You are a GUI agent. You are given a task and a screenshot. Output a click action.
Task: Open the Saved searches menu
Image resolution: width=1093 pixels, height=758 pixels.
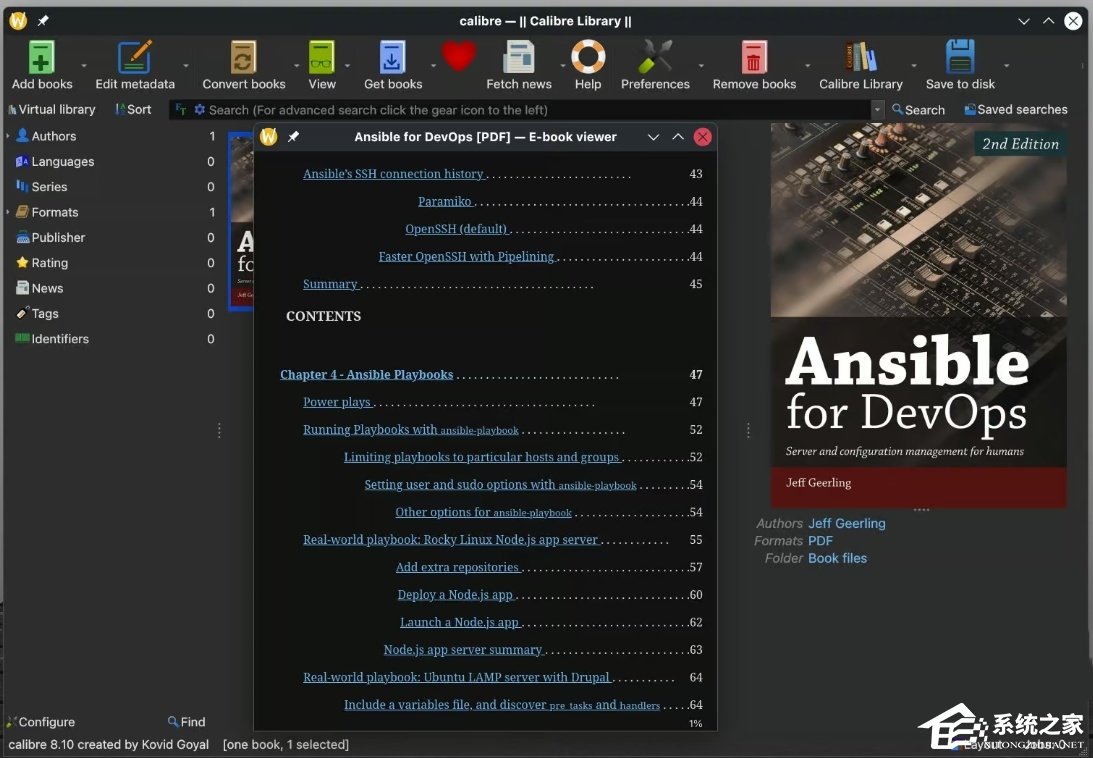point(1015,110)
